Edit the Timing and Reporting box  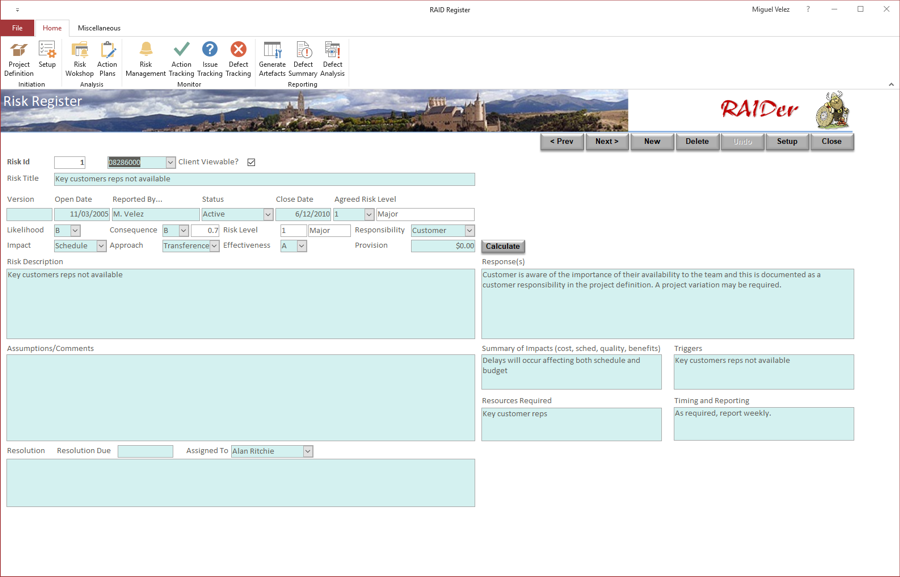tap(763, 424)
